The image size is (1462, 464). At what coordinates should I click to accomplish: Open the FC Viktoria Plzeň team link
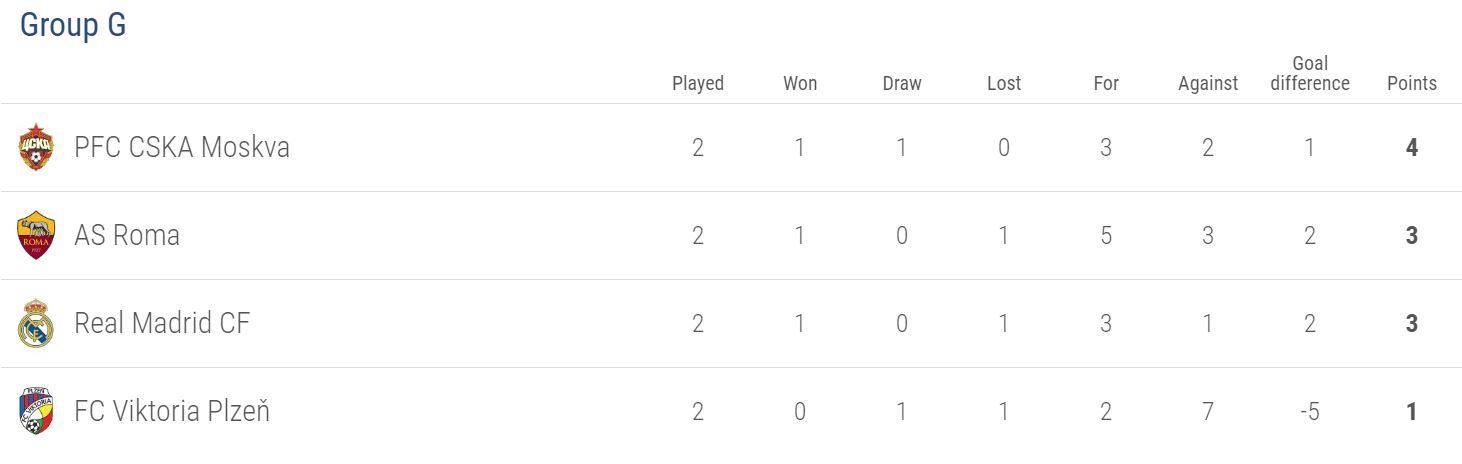(x=172, y=411)
